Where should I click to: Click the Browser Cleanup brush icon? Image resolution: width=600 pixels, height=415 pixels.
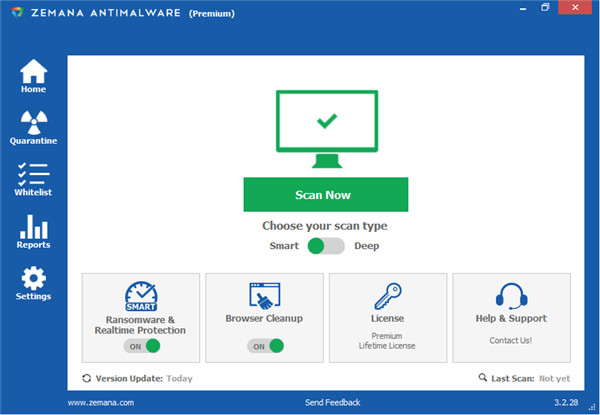pyautogui.click(x=264, y=296)
